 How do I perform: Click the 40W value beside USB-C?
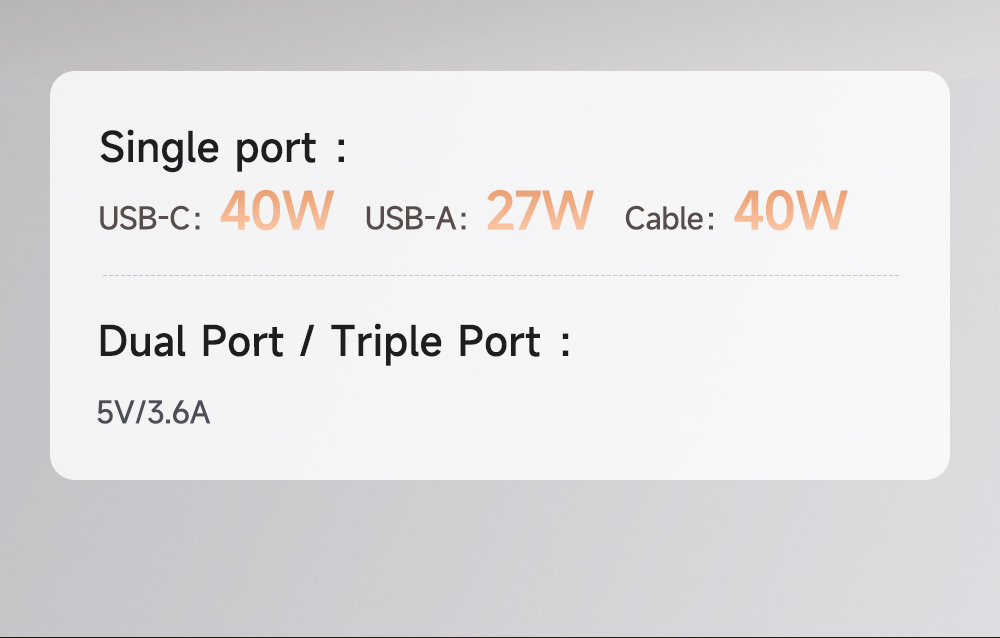tap(276, 210)
